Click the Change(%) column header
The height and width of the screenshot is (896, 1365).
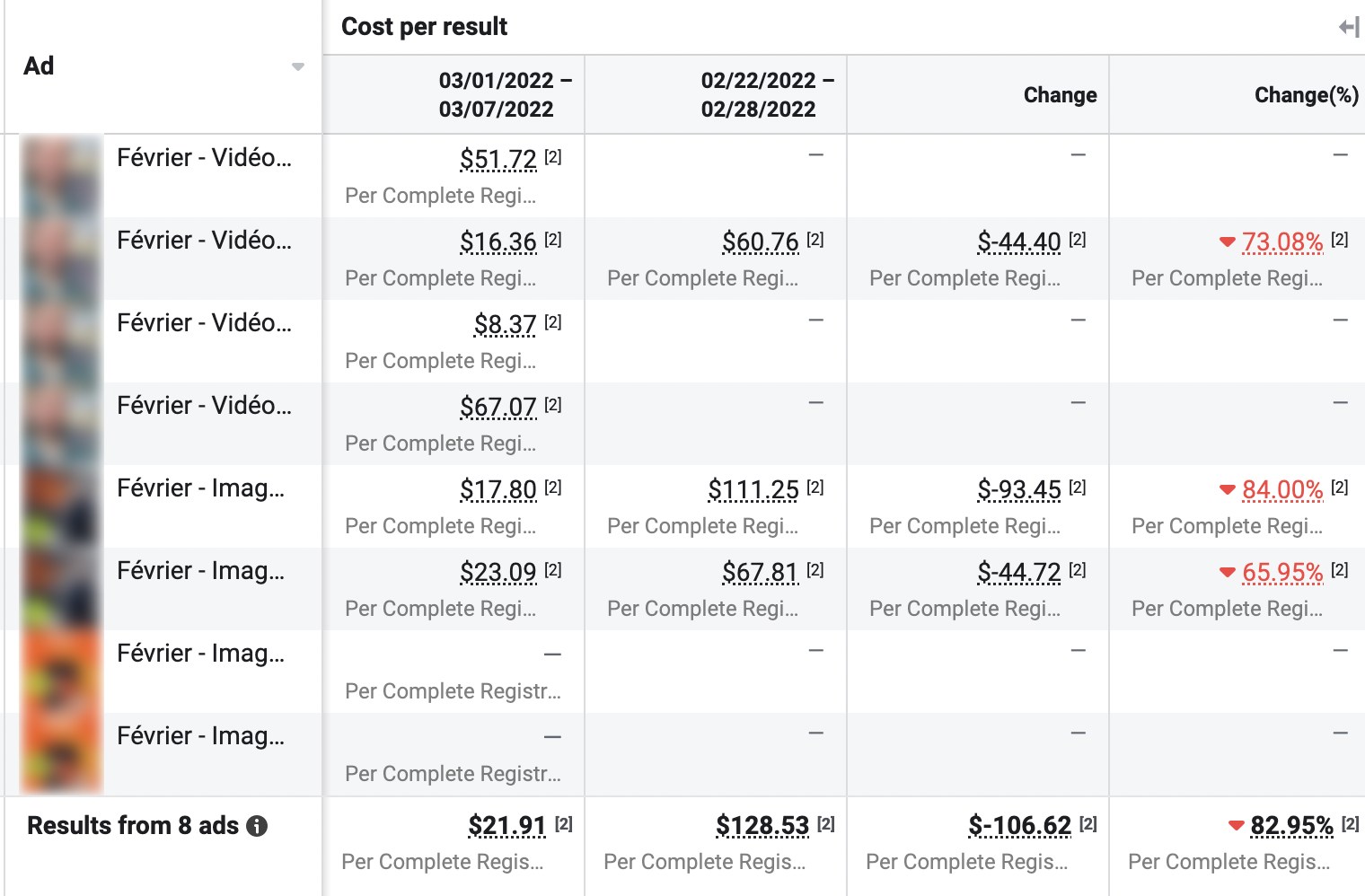click(x=1306, y=95)
